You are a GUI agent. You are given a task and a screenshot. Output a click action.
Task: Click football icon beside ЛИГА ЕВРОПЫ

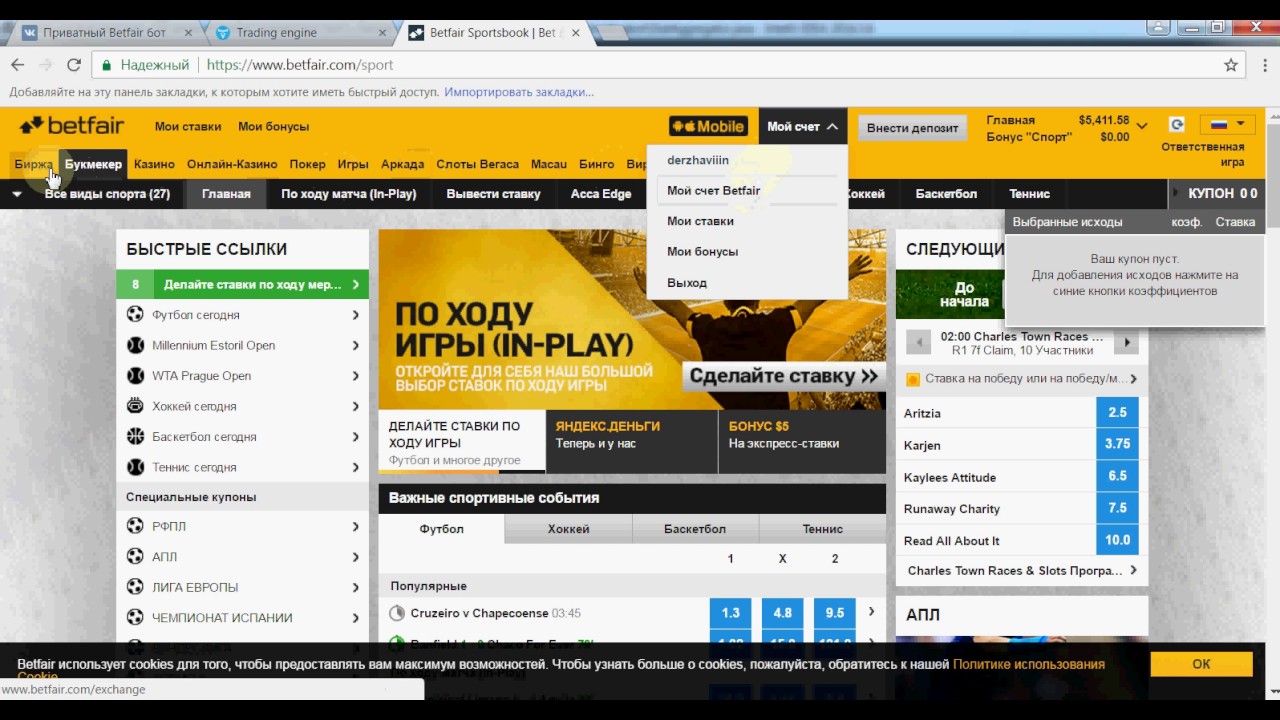[135, 587]
